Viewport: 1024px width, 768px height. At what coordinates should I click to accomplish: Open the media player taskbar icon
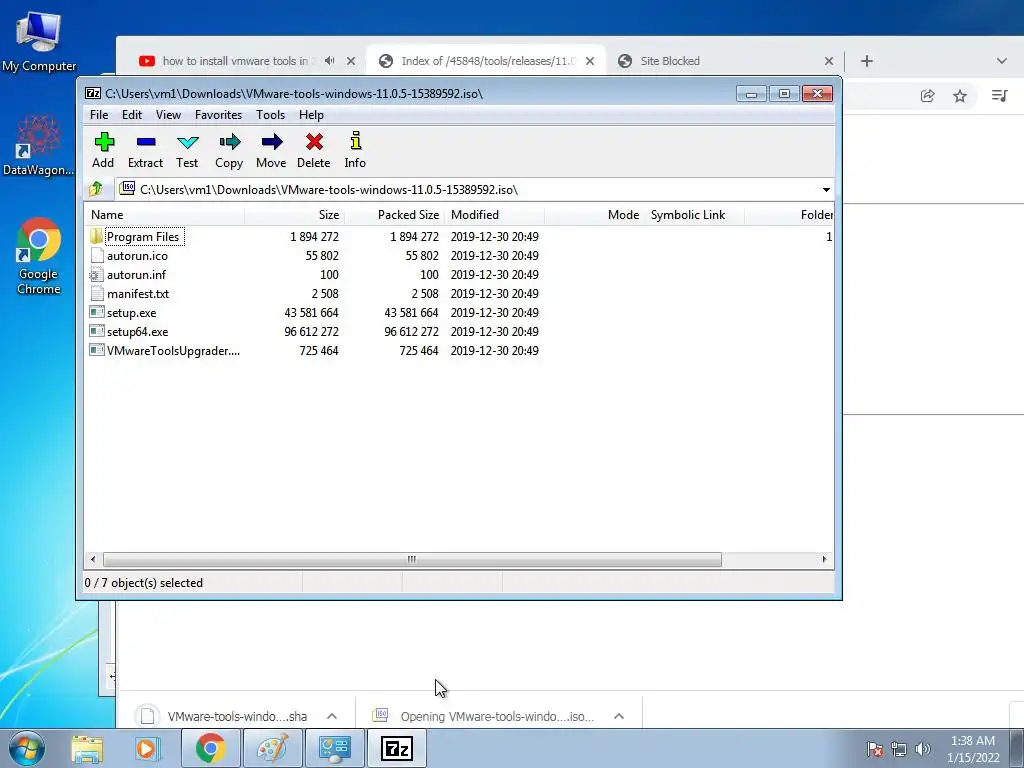pyautogui.click(x=148, y=748)
